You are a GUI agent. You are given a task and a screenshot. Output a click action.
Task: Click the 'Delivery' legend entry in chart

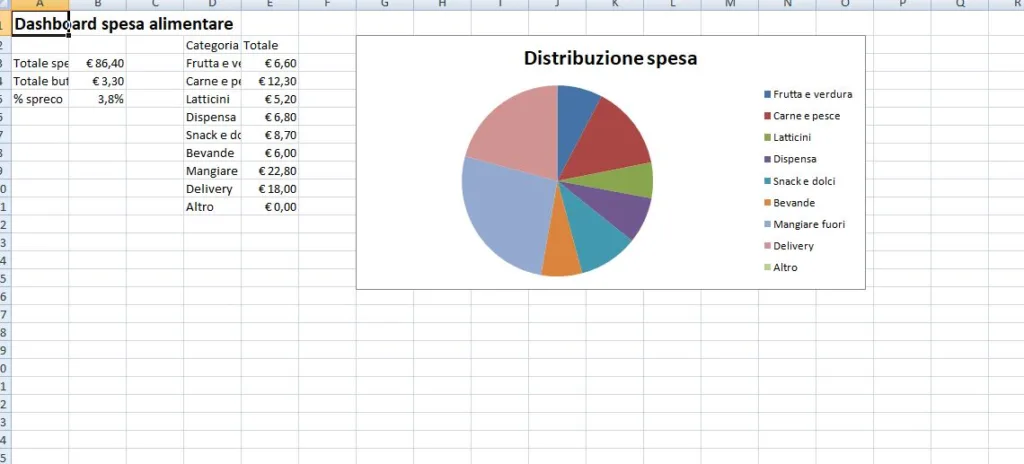[793, 246]
